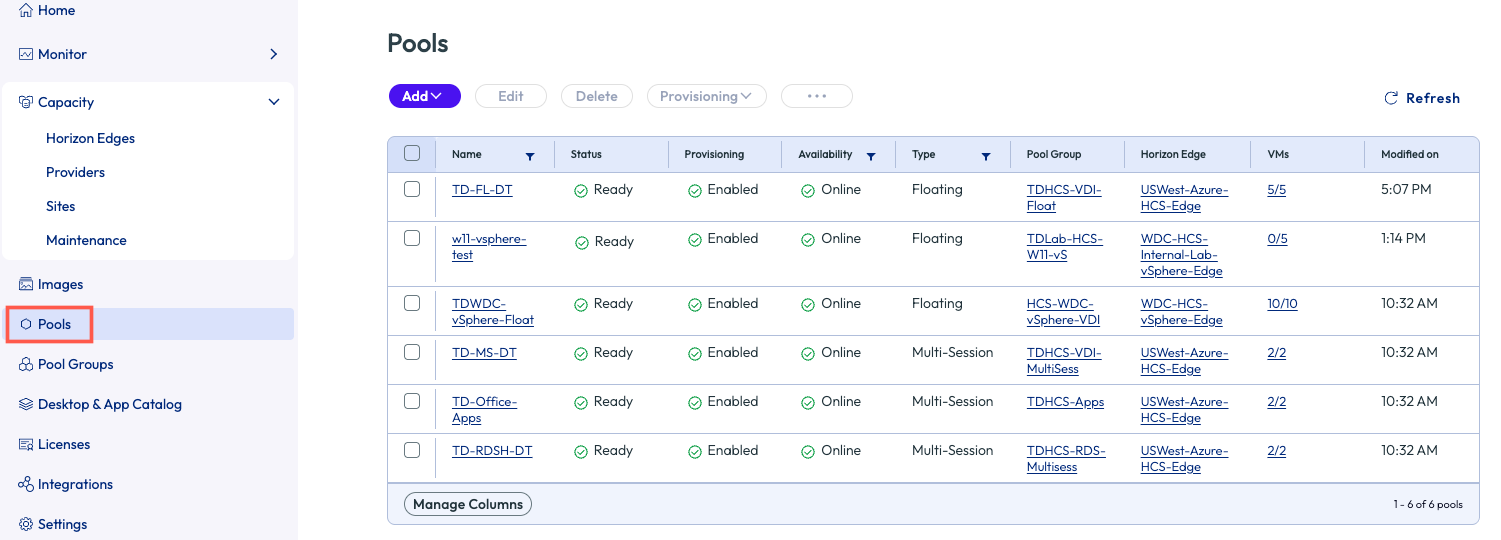Open the Add dropdown button
1501x540 pixels.
[424, 96]
